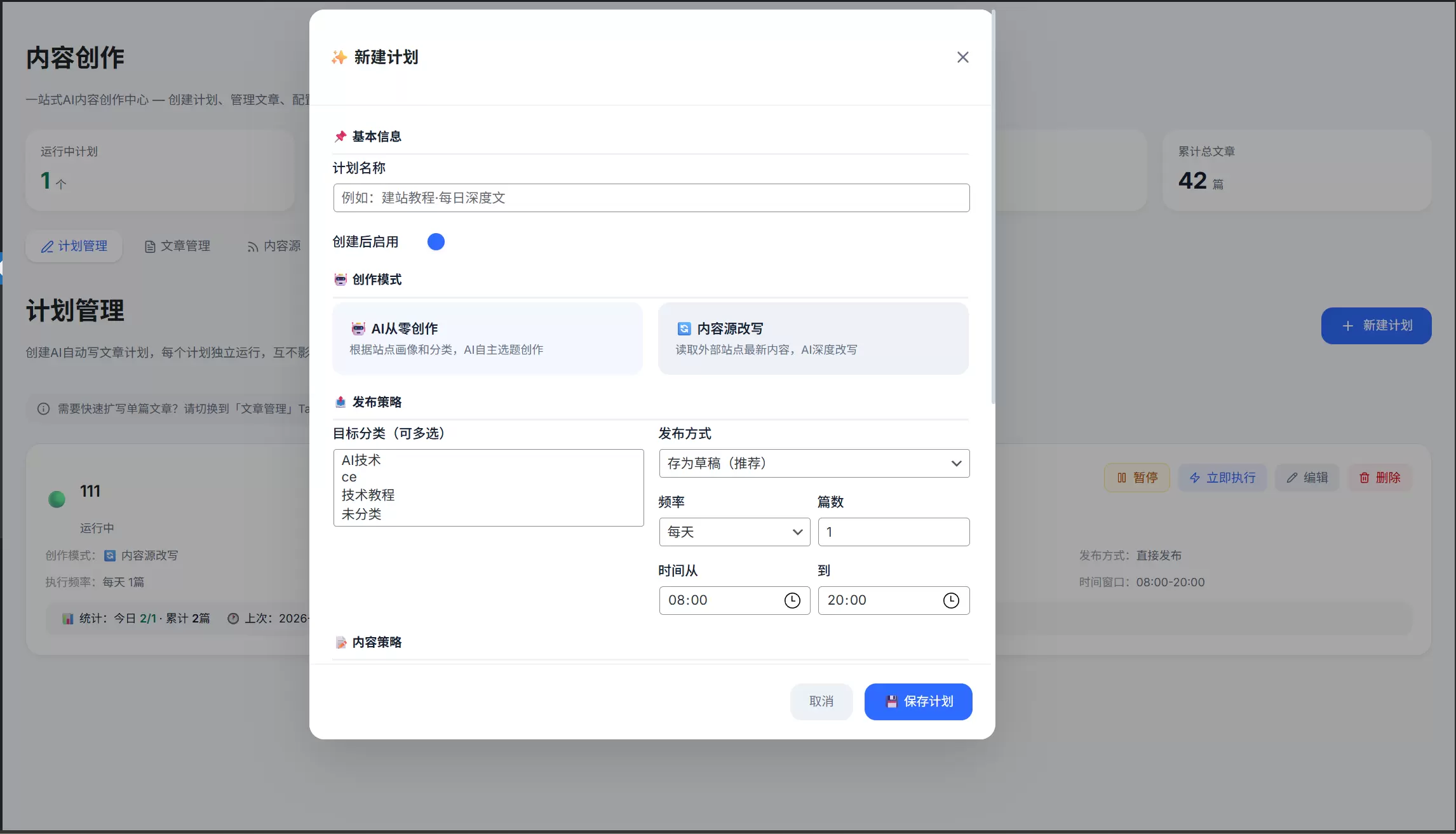Click the plus icon on 新建计划 button
Viewport: 1456px width, 834px height.
(1347, 326)
